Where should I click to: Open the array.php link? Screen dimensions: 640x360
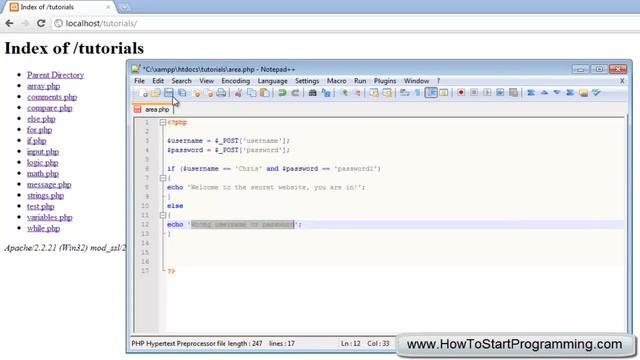point(43,86)
